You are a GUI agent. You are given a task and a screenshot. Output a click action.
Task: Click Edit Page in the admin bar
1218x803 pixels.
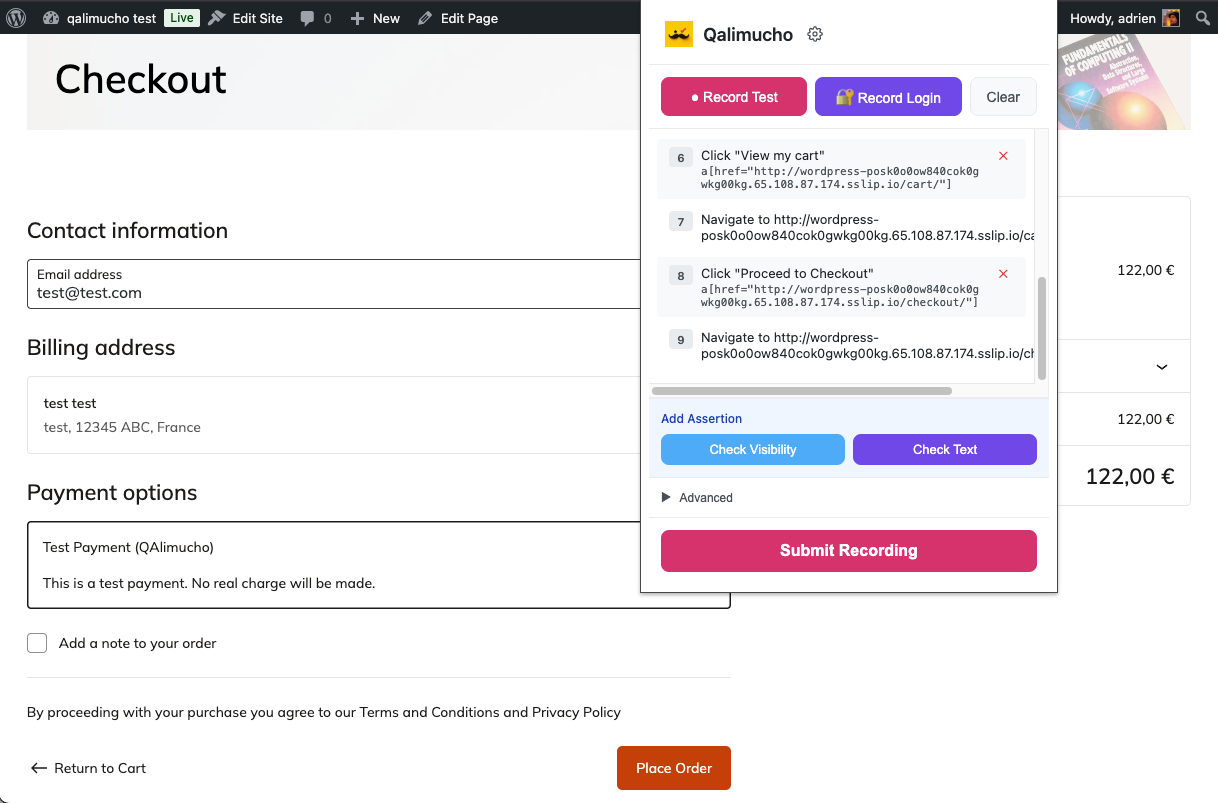[457, 17]
